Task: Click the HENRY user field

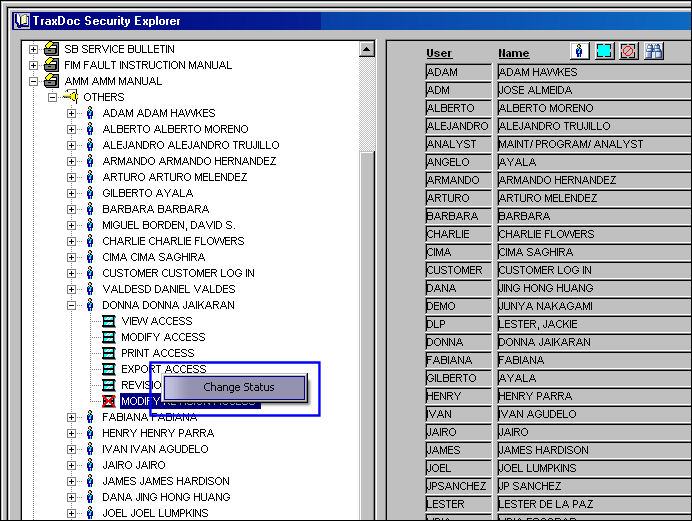Action: tap(459, 396)
